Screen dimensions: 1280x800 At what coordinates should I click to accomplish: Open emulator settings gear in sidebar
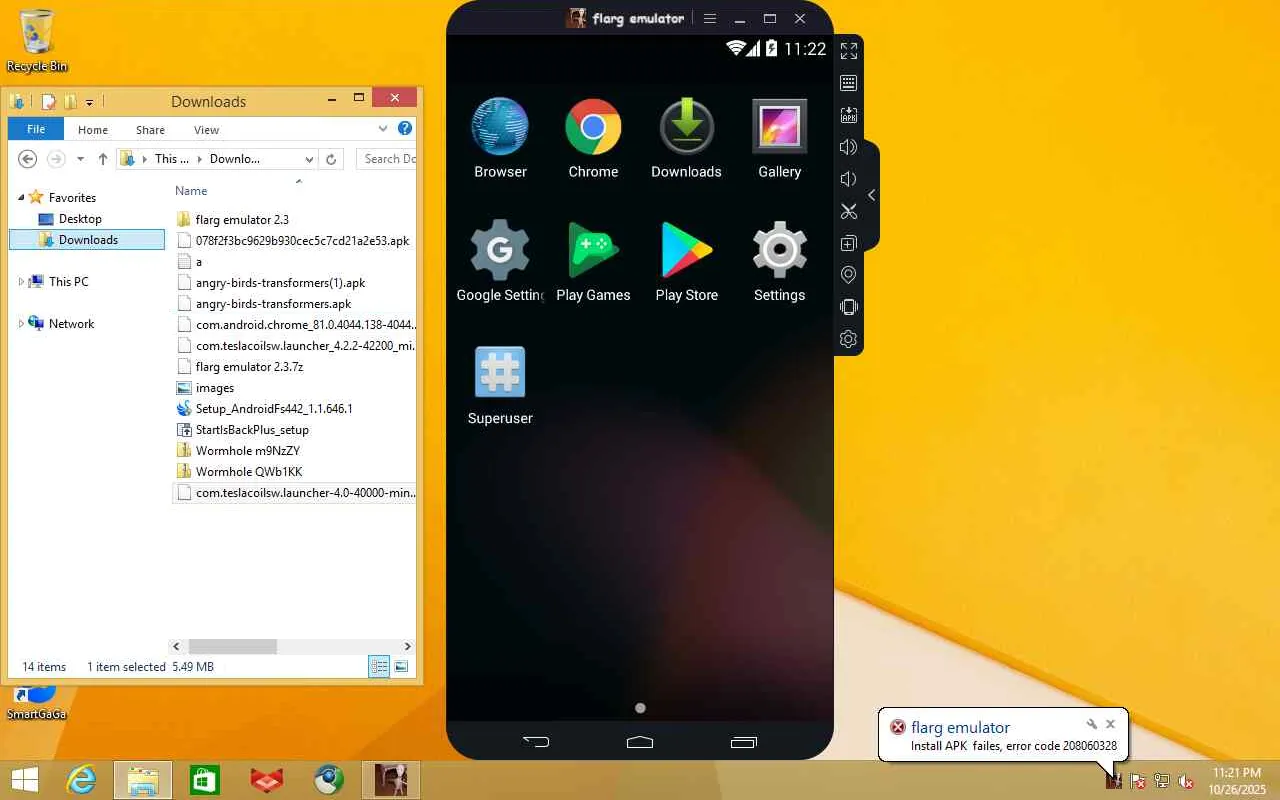pos(849,339)
